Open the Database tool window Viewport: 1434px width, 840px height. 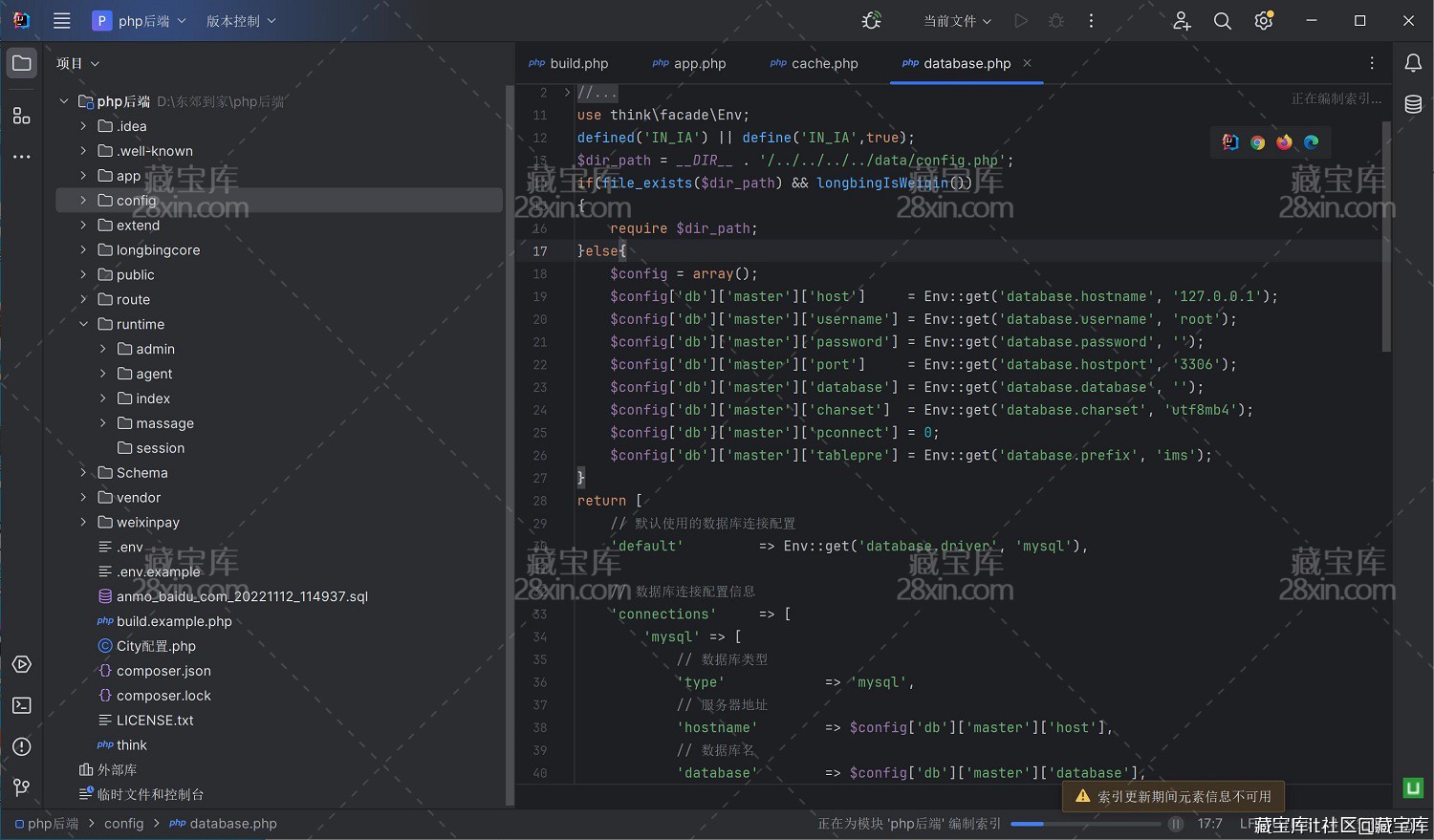pos(1413,104)
